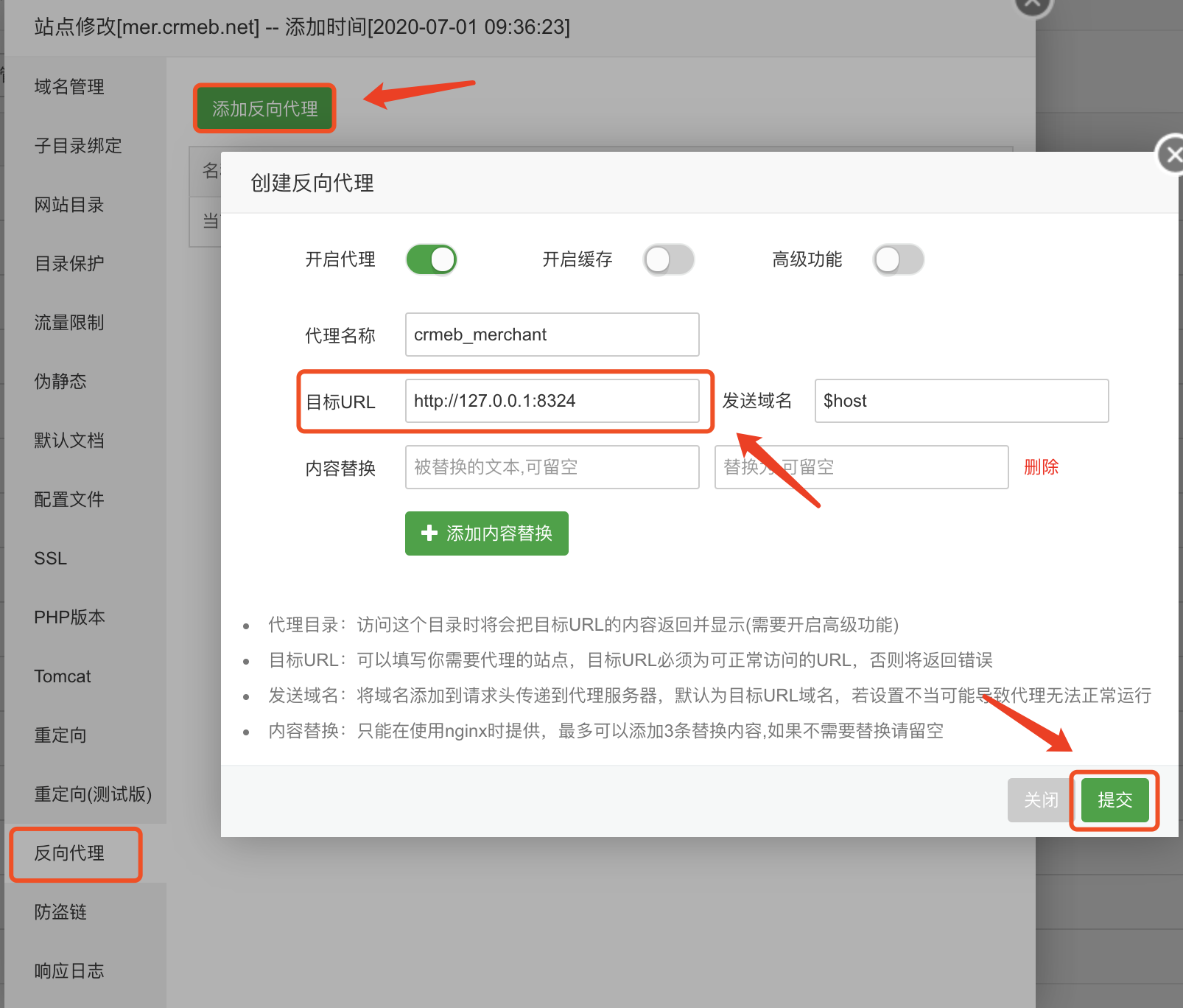Open 域名管理 from sidebar
This screenshot has height=1008, width=1183.
point(67,86)
